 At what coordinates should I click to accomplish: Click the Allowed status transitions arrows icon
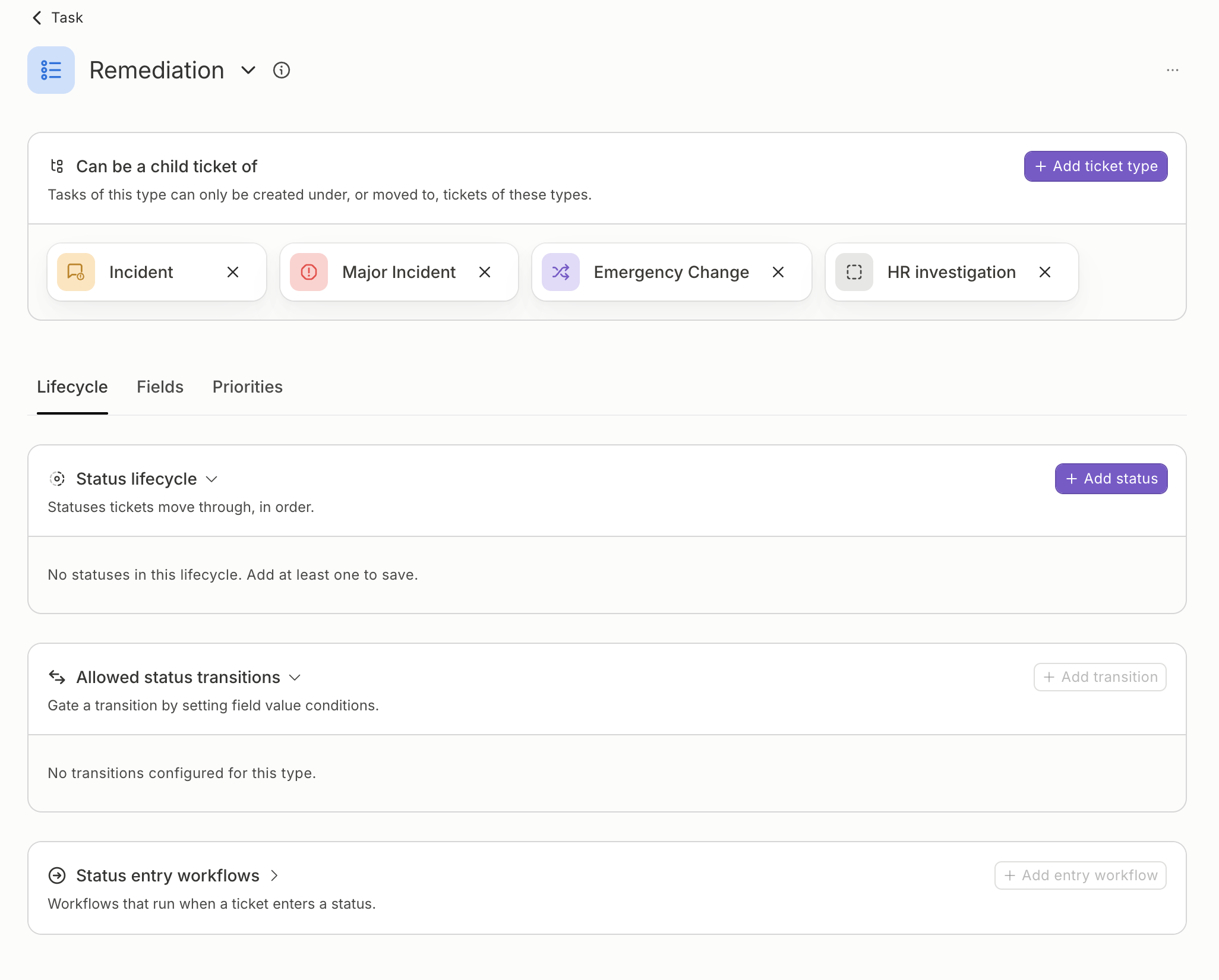click(x=57, y=677)
